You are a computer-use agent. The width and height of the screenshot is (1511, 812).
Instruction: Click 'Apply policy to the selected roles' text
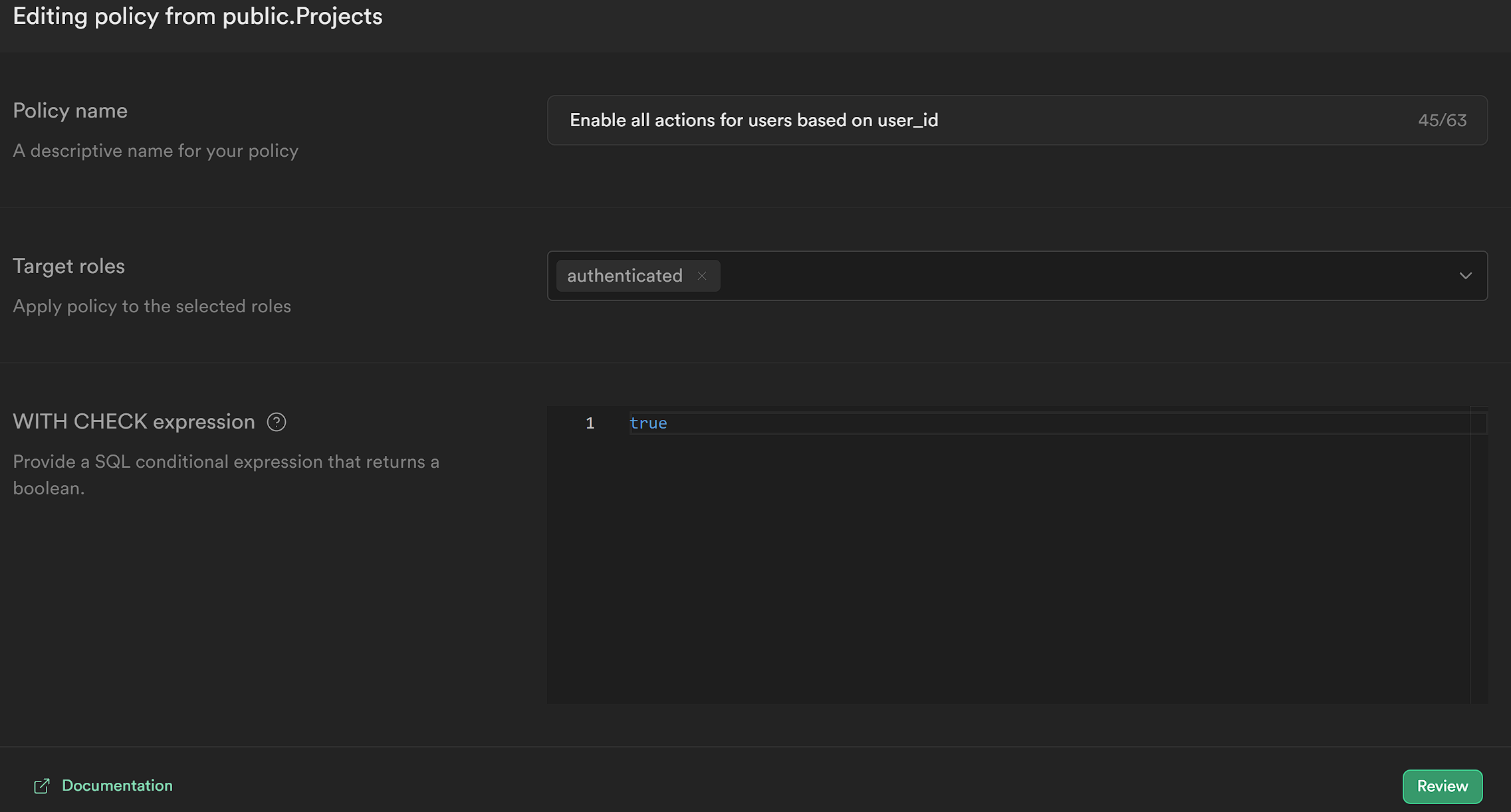[152, 306]
